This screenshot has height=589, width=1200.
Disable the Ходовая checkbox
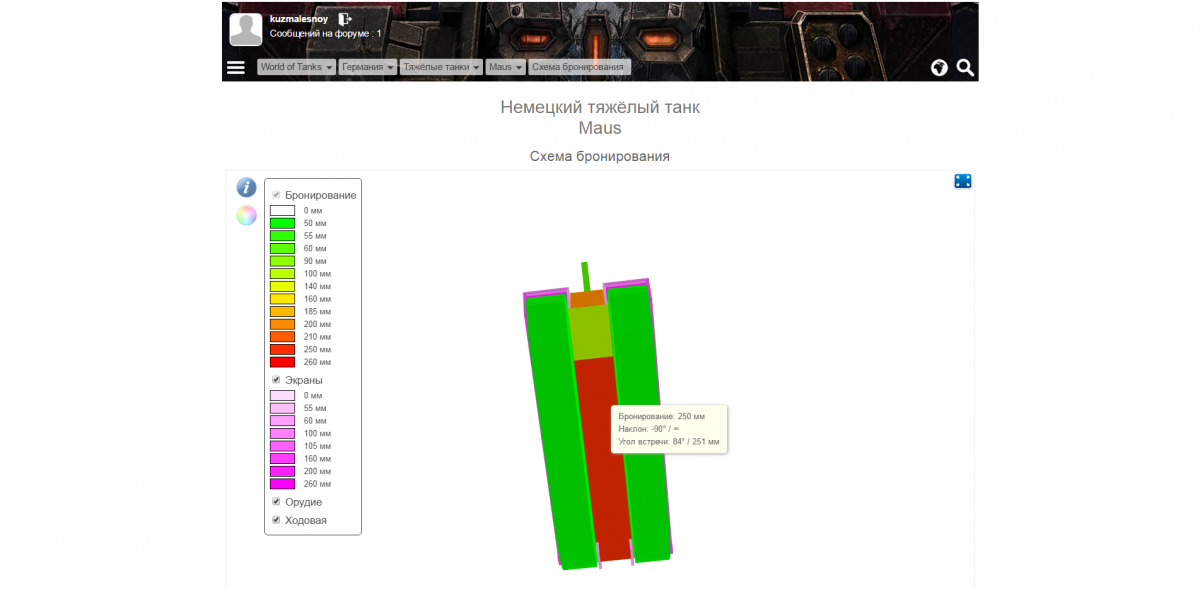(x=277, y=520)
